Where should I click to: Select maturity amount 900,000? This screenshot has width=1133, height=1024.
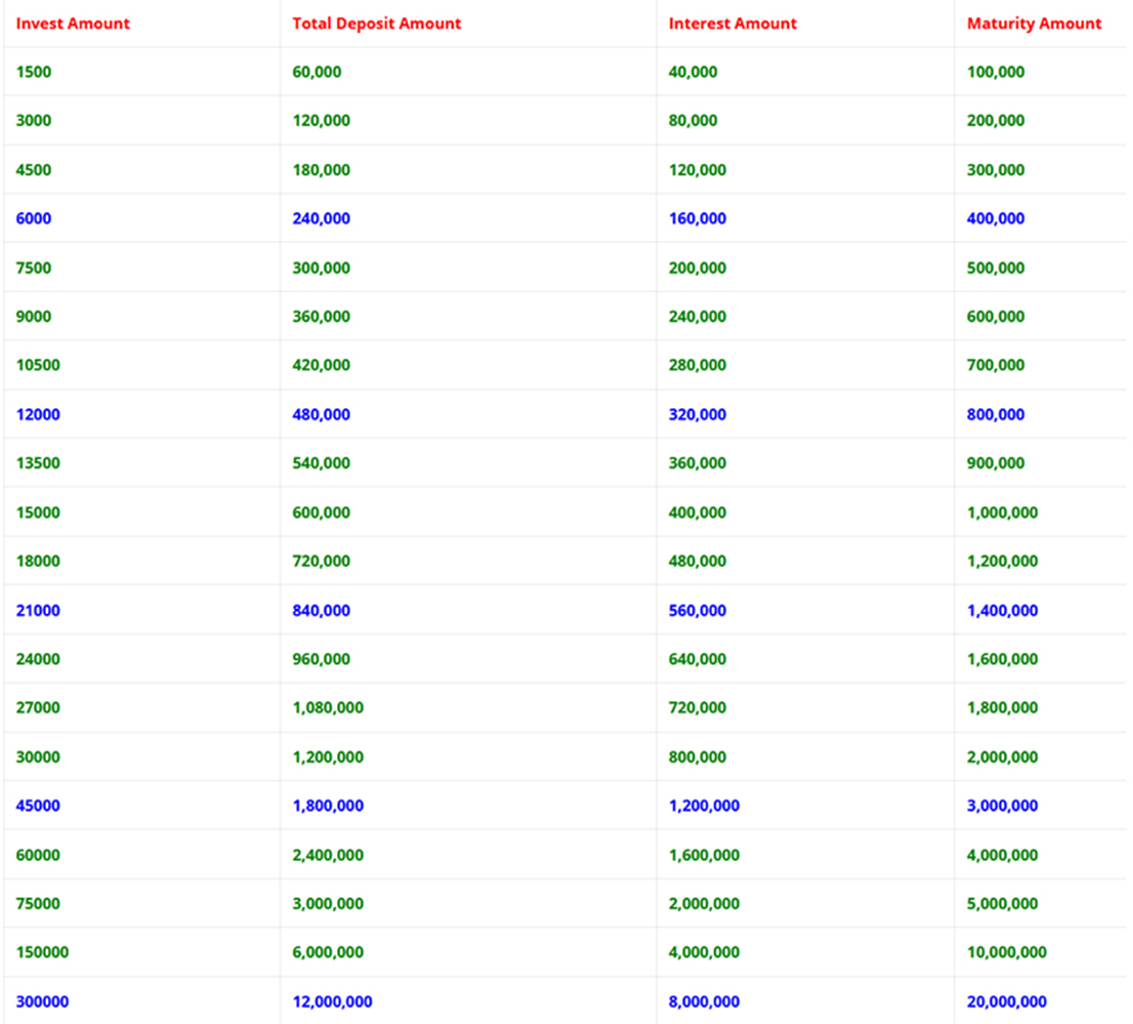coord(996,462)
